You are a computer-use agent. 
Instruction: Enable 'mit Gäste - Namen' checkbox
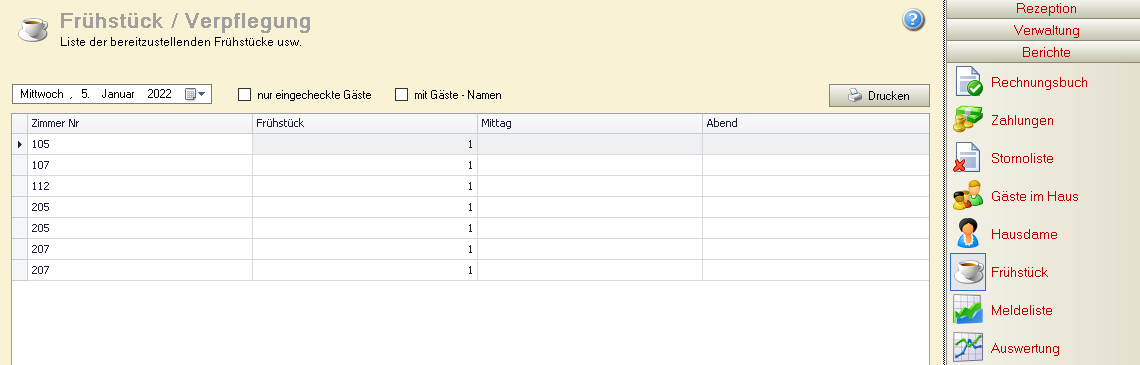tap(401, 95)
